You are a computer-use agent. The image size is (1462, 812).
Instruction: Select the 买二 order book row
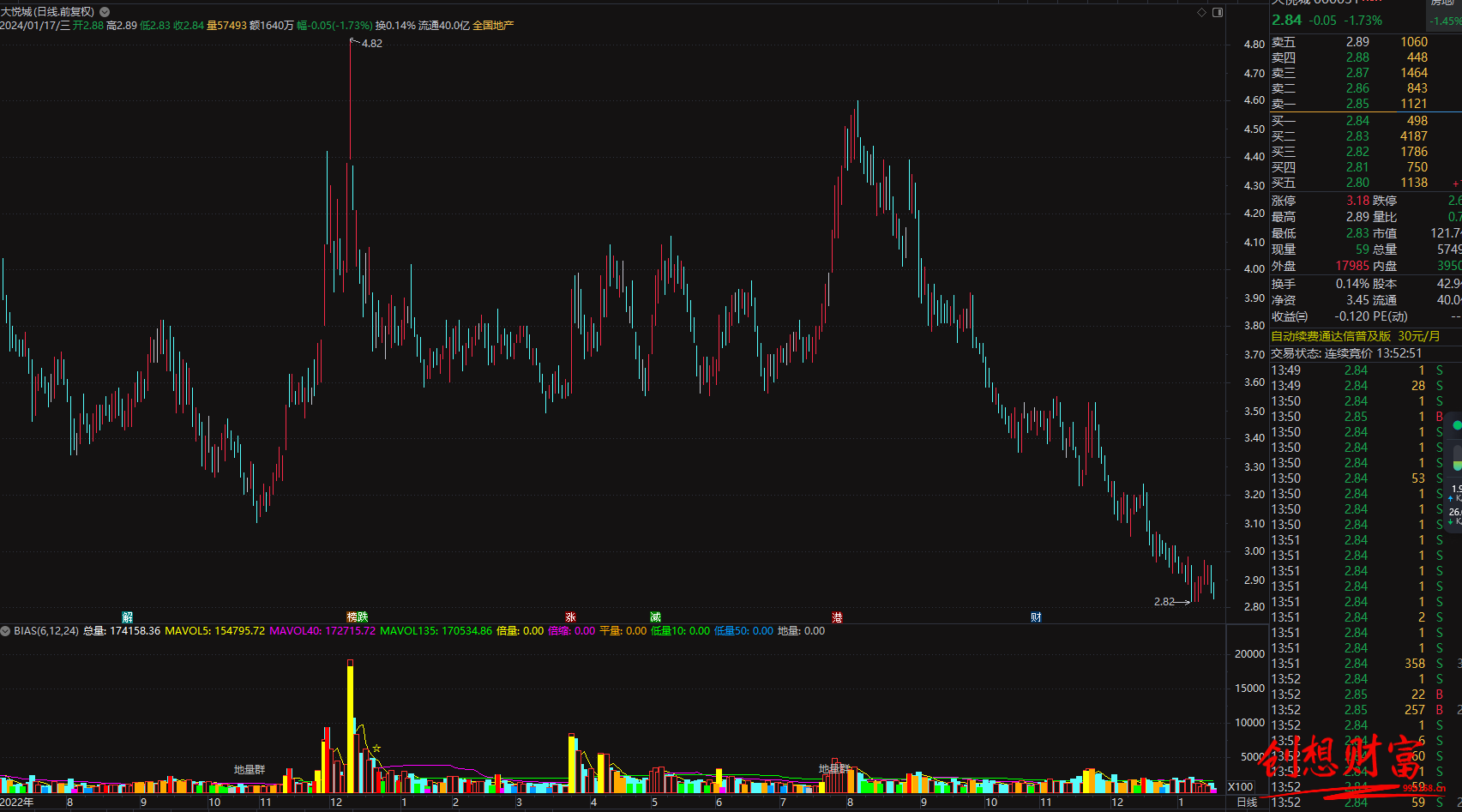[x=1365, y=136]
